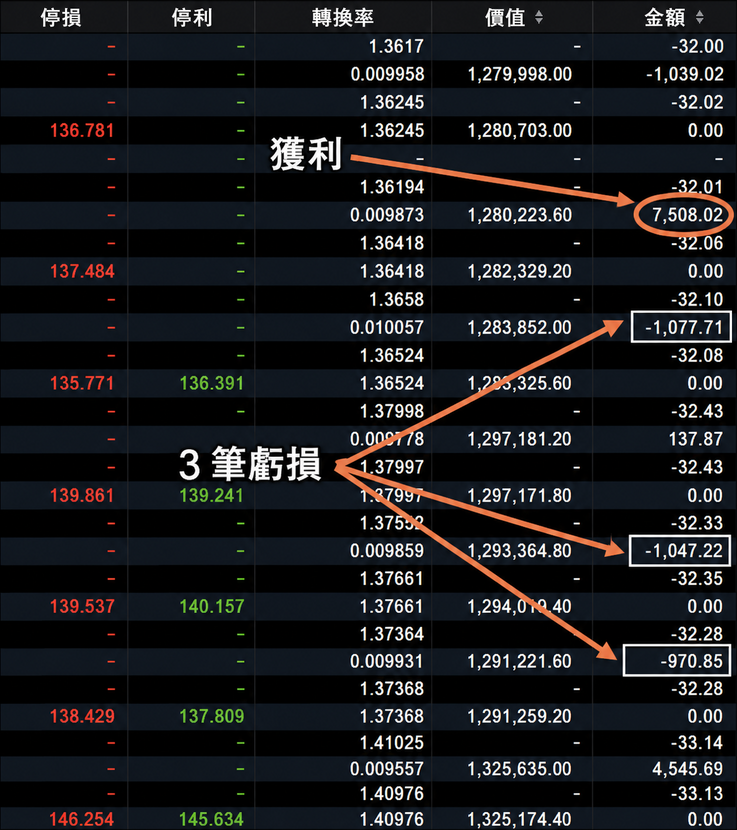Viewport: 737px width, 830px height.
Task: Select conversion rate 0.009859
Action: pos(387,551)
